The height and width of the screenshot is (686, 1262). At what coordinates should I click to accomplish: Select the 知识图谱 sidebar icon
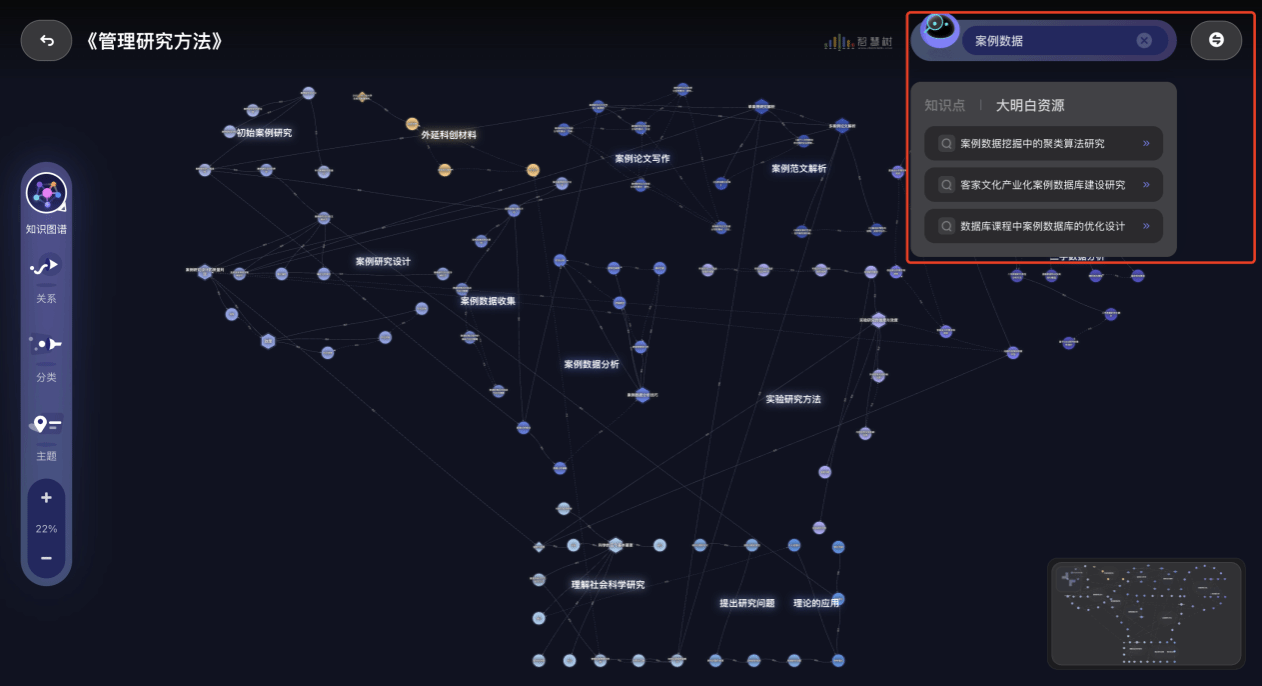[x=46, y=194]
